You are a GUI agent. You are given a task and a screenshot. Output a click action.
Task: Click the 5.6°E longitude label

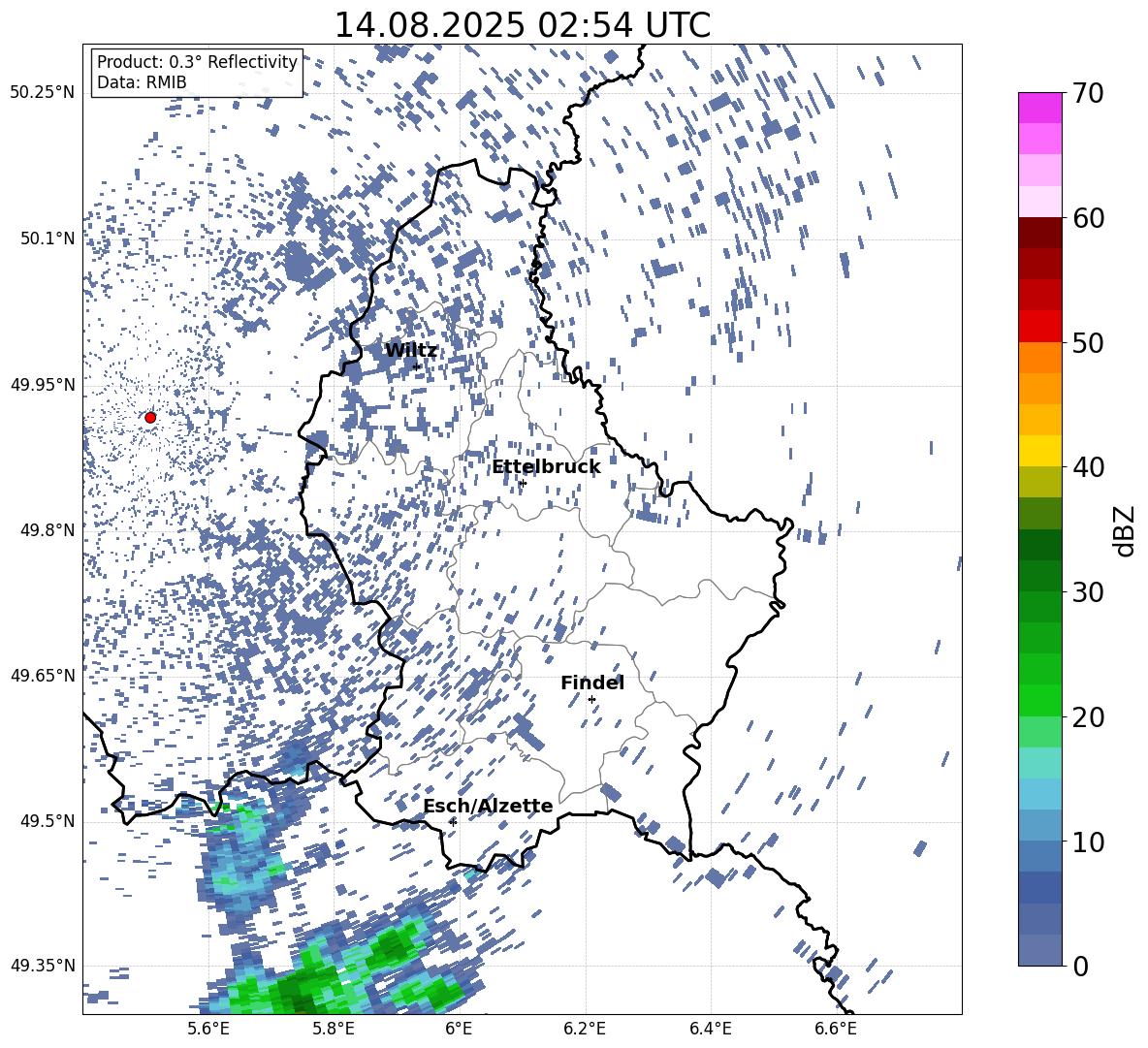pos(207,1029)
